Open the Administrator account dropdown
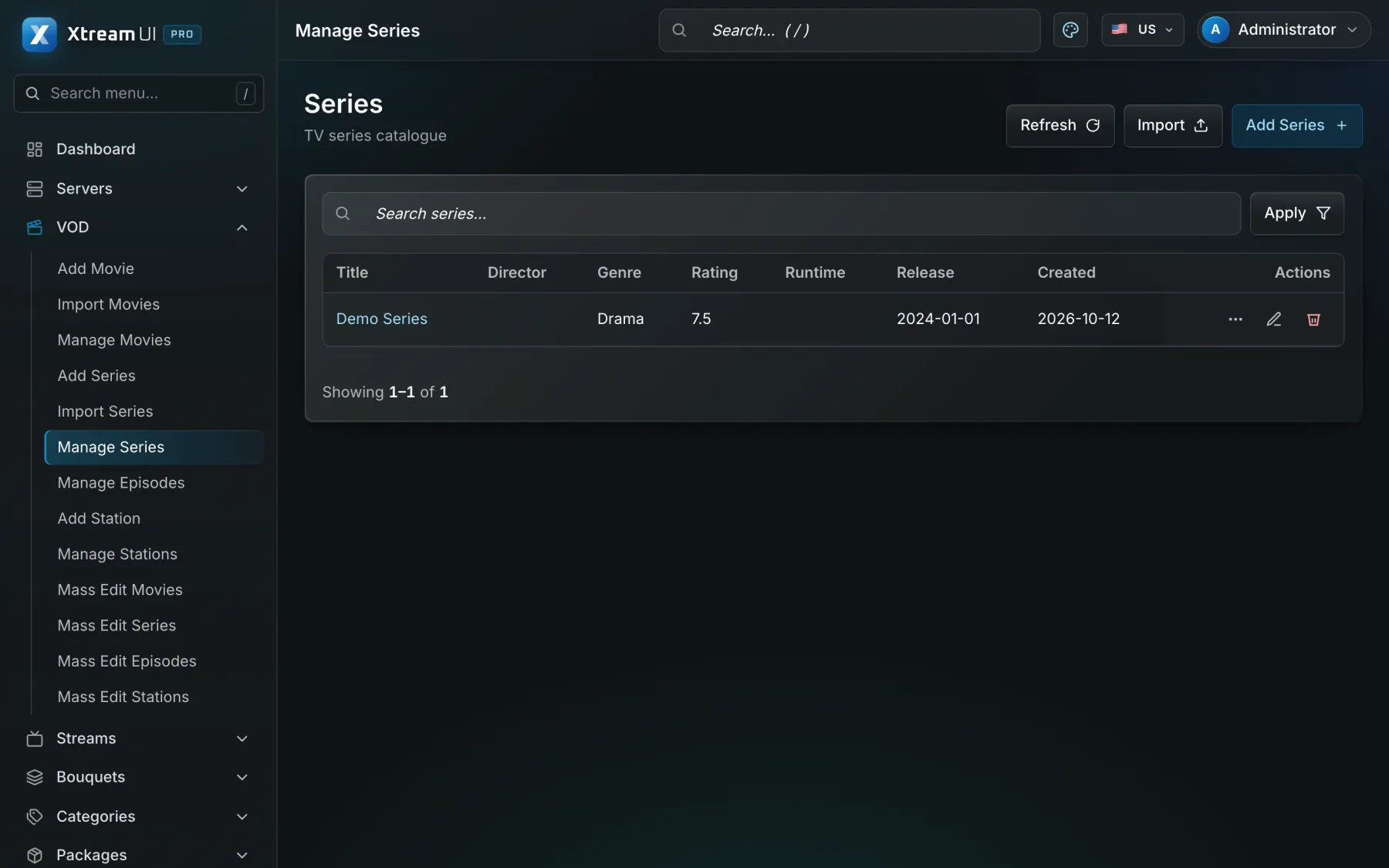This screenshot has height=868, width=1389. (x=1284, y=29)
